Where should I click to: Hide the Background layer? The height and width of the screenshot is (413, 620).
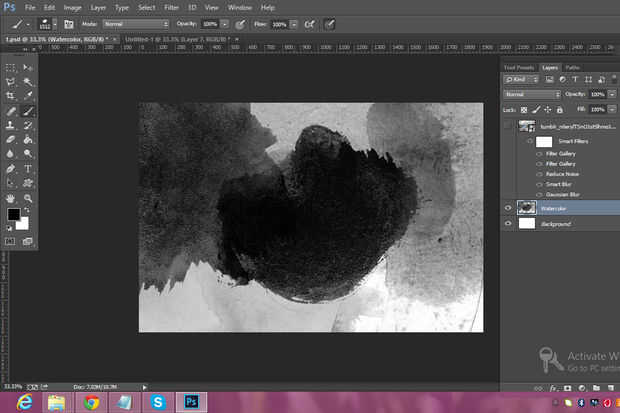click(508, 224)
